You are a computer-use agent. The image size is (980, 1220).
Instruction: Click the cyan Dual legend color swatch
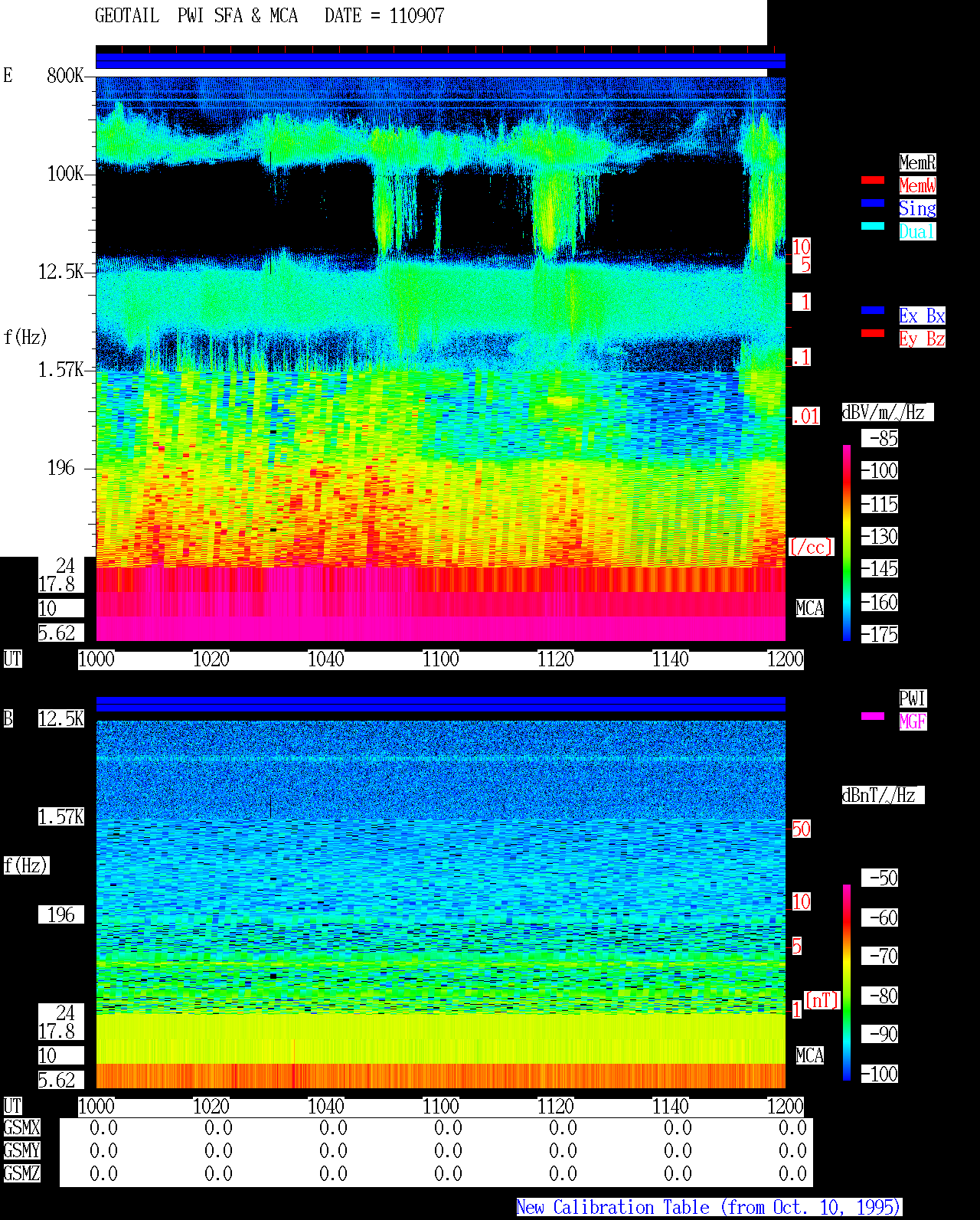click(x=873, y=226)
